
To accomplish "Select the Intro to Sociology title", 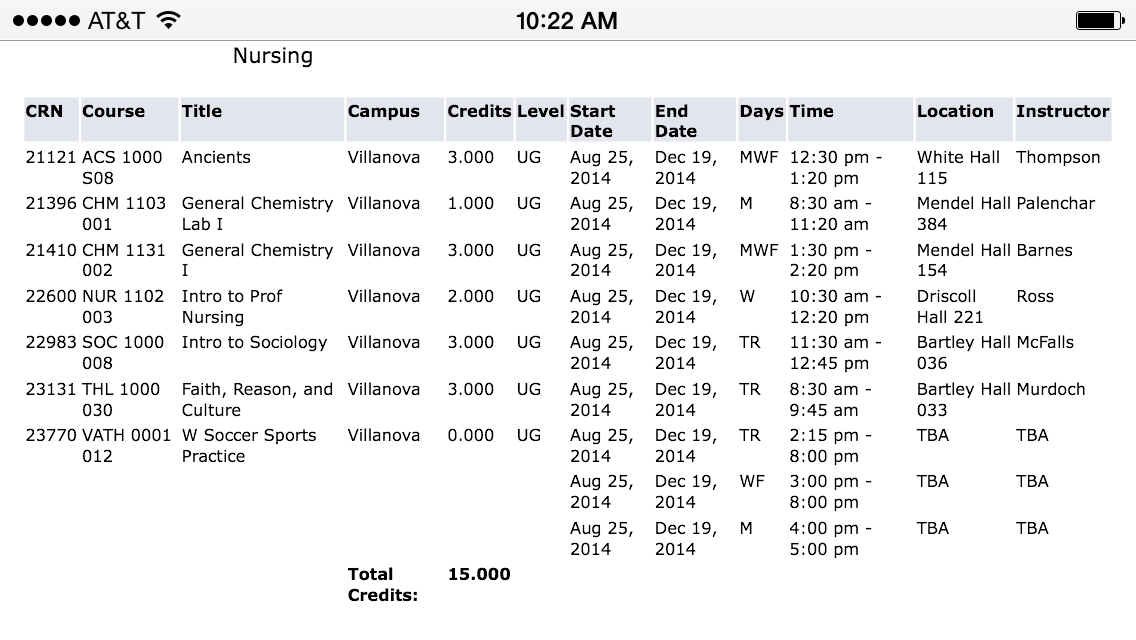I will [254, 342].
